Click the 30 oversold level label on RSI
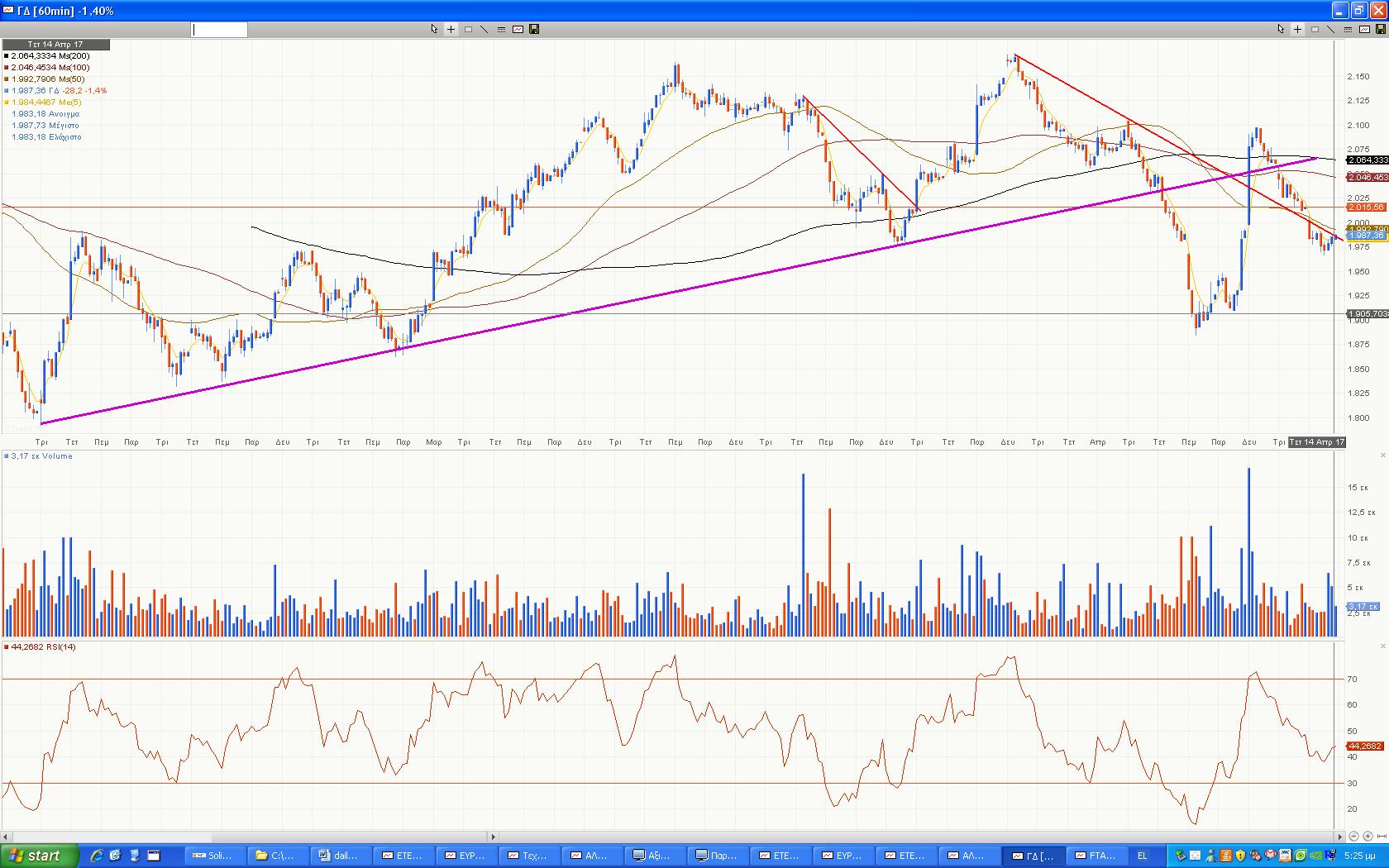This screenshot has width=1389, height=868. pos(1352,783)
